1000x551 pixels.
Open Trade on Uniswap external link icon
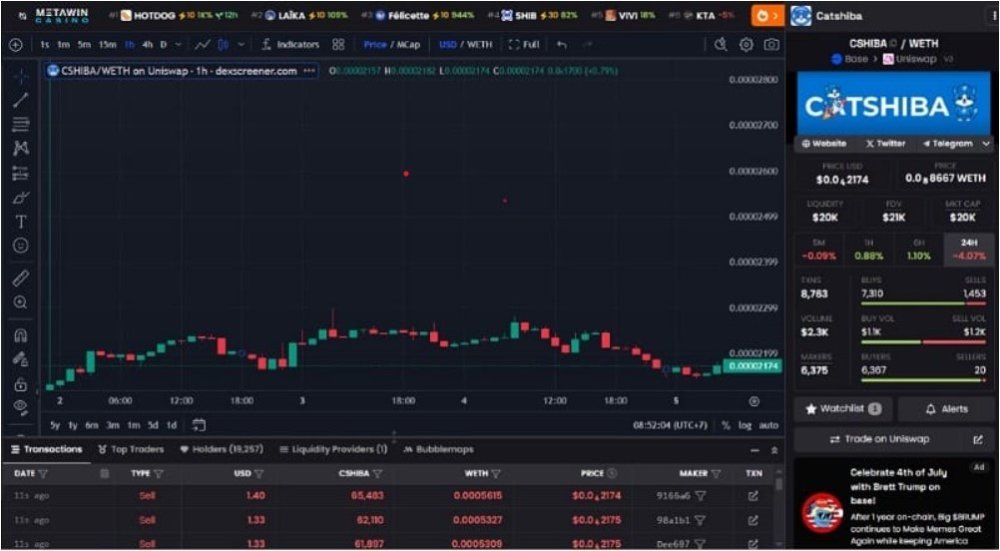coord(978,439)
